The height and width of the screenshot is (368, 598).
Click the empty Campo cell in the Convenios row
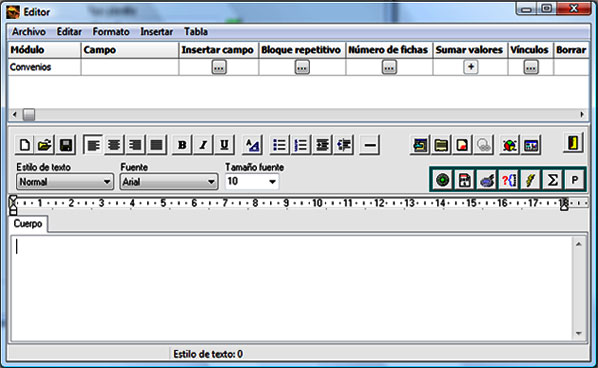[130, 67]
